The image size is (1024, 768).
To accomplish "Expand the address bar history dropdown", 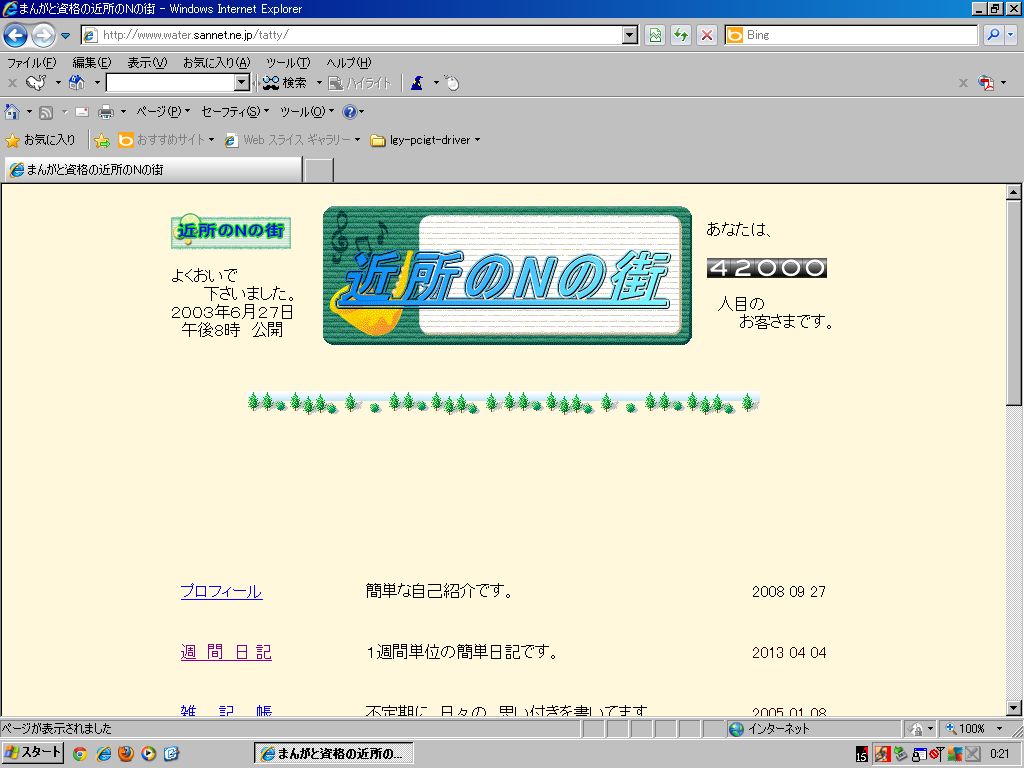I will 630,35.
